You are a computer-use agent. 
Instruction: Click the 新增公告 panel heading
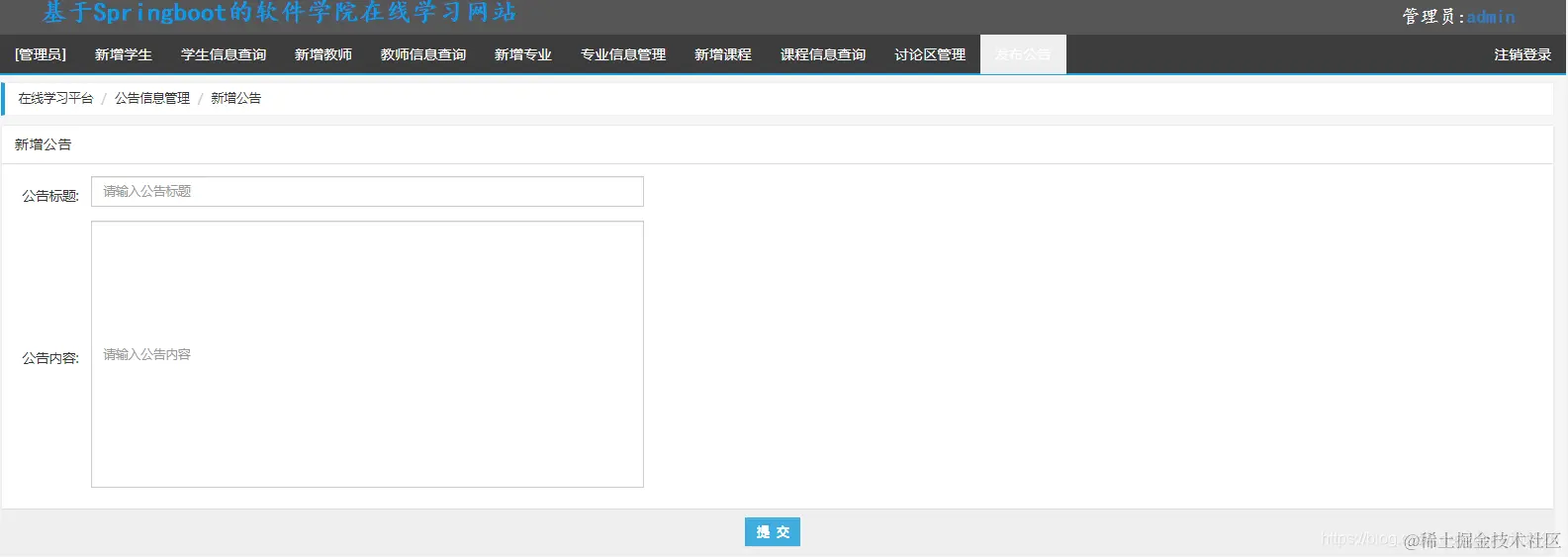(x=44, y=144)
